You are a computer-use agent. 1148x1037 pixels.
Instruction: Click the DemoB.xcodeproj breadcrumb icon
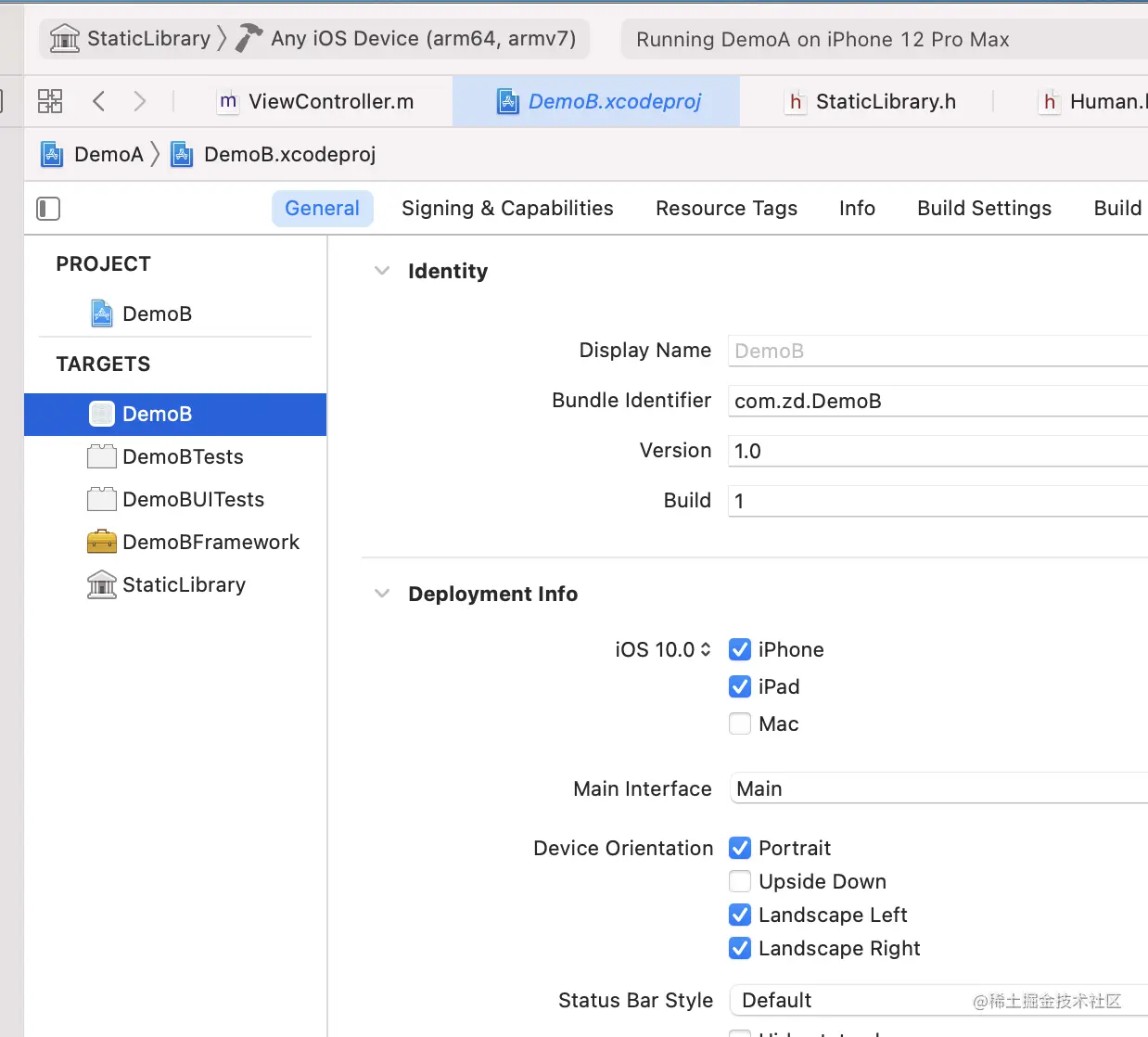(x=182, y=154)
